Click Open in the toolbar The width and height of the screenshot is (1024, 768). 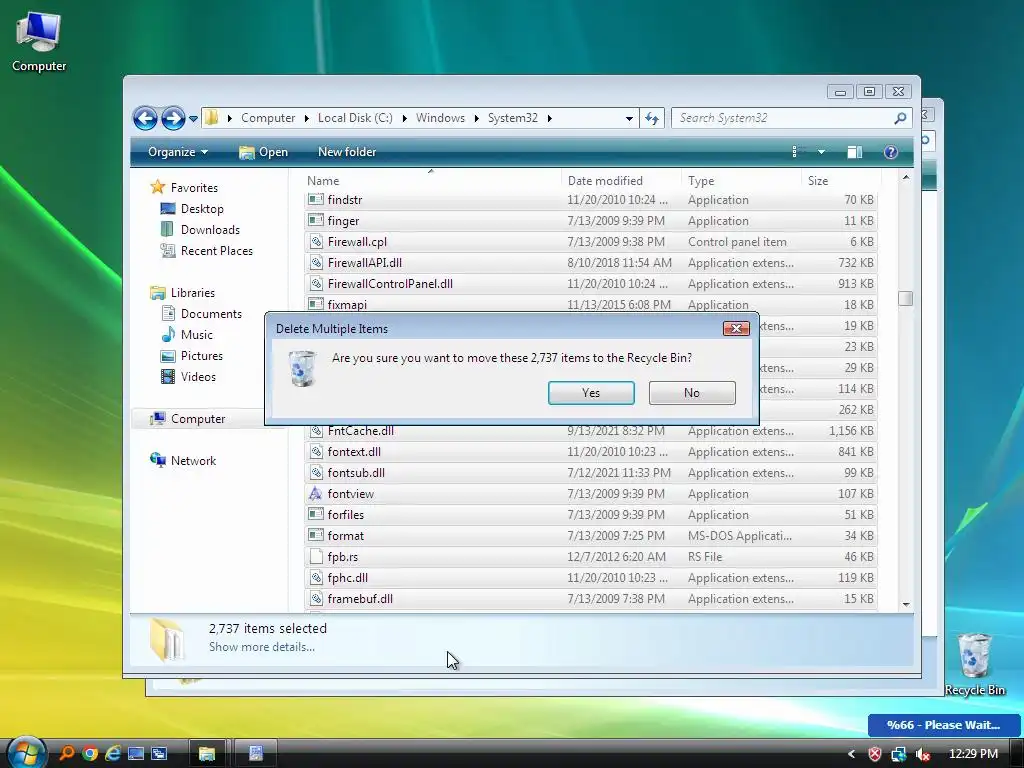pos(264,152)
